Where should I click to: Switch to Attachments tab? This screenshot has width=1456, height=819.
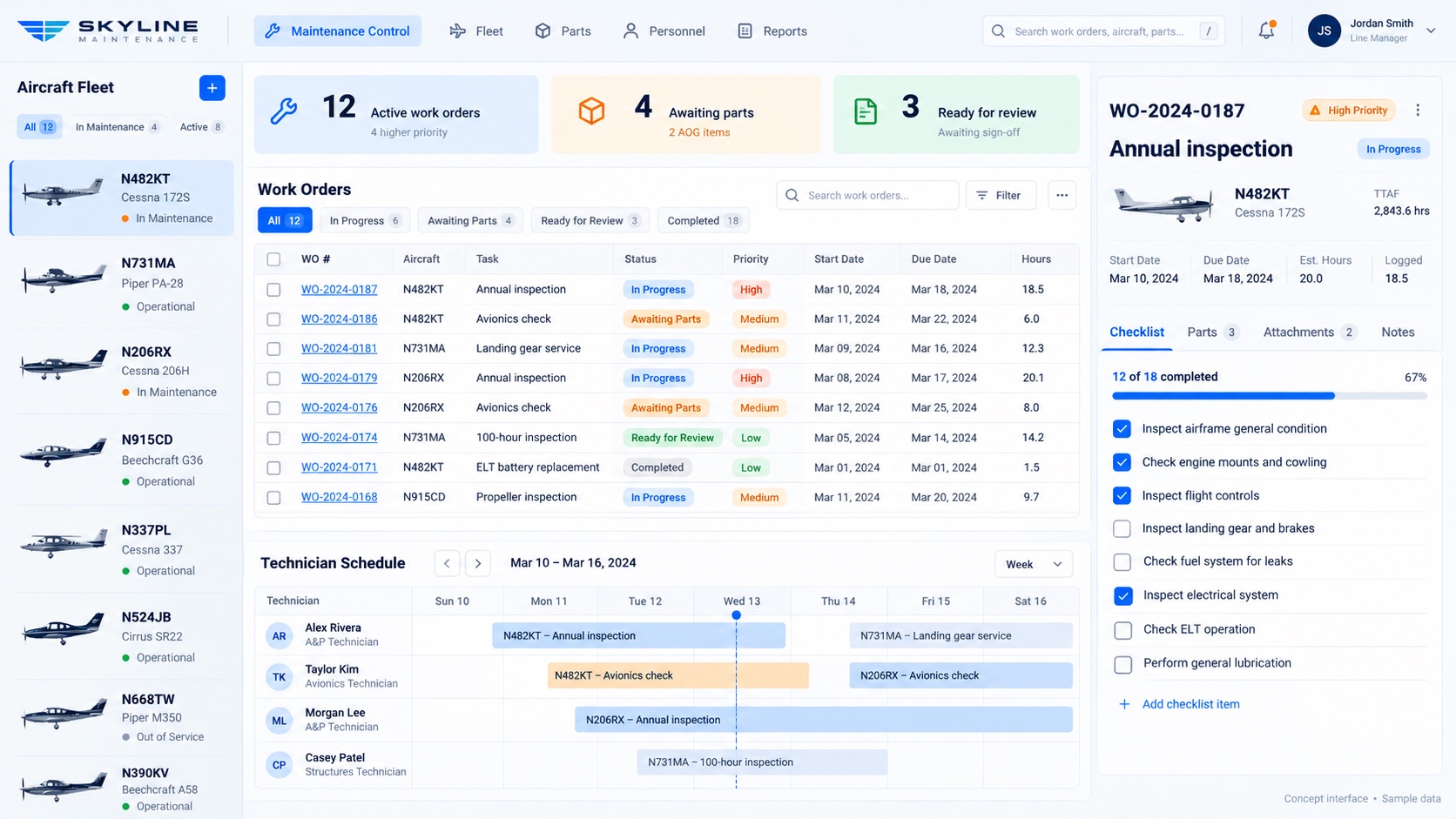pyautogui.click(x=1309, y=332)
